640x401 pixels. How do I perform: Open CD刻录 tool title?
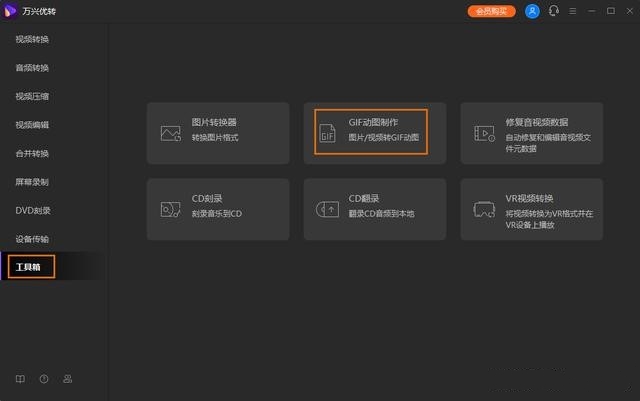click(207, 198)
